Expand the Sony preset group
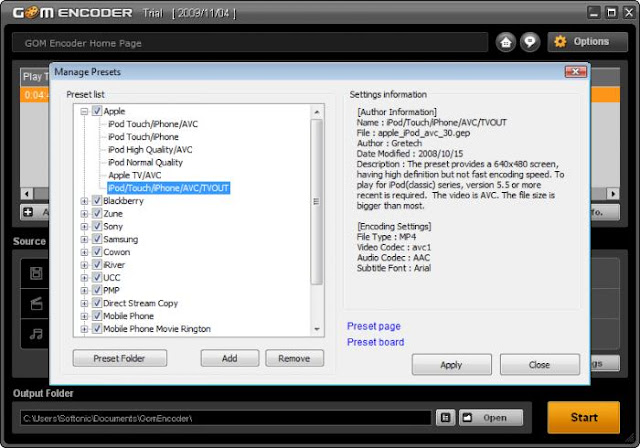Image resolution: width=640 pixels, height=448 pixels. (x=84, y=227)
